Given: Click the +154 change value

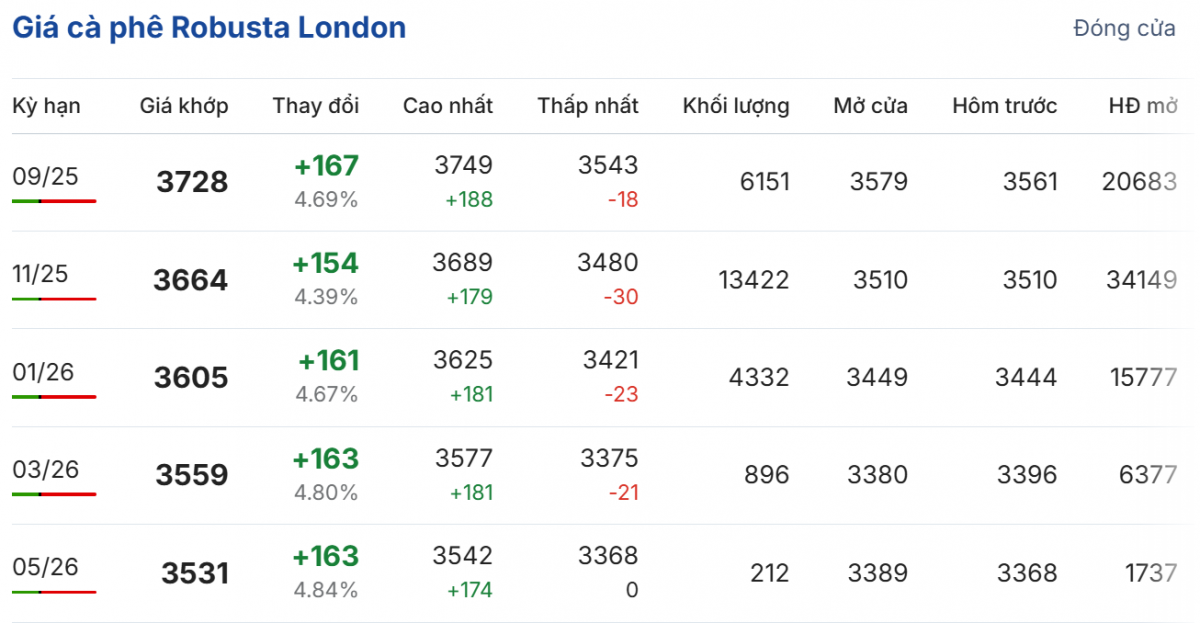Looking at the screenshot, I should click(325, 263).
